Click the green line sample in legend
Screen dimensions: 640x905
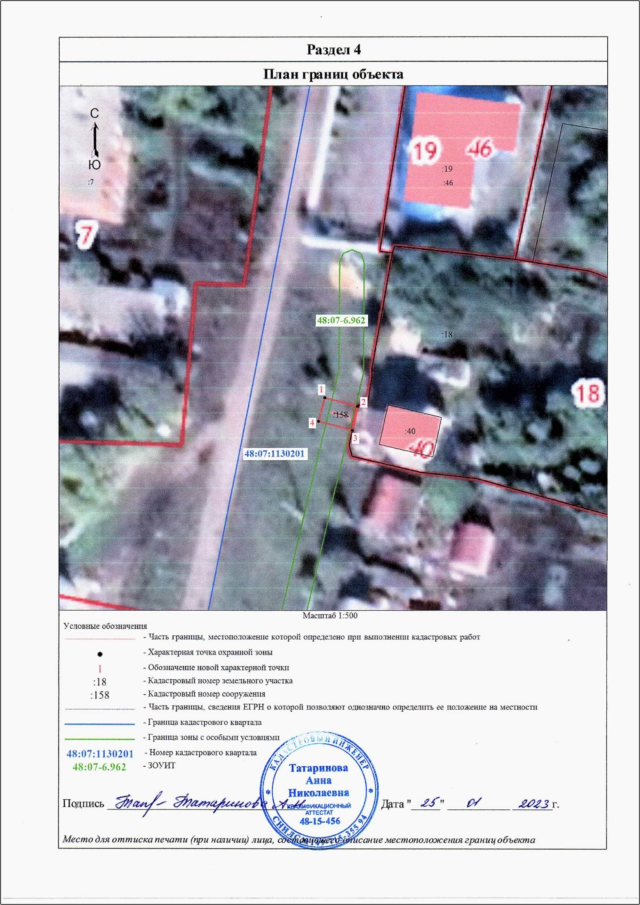point(98,736)
